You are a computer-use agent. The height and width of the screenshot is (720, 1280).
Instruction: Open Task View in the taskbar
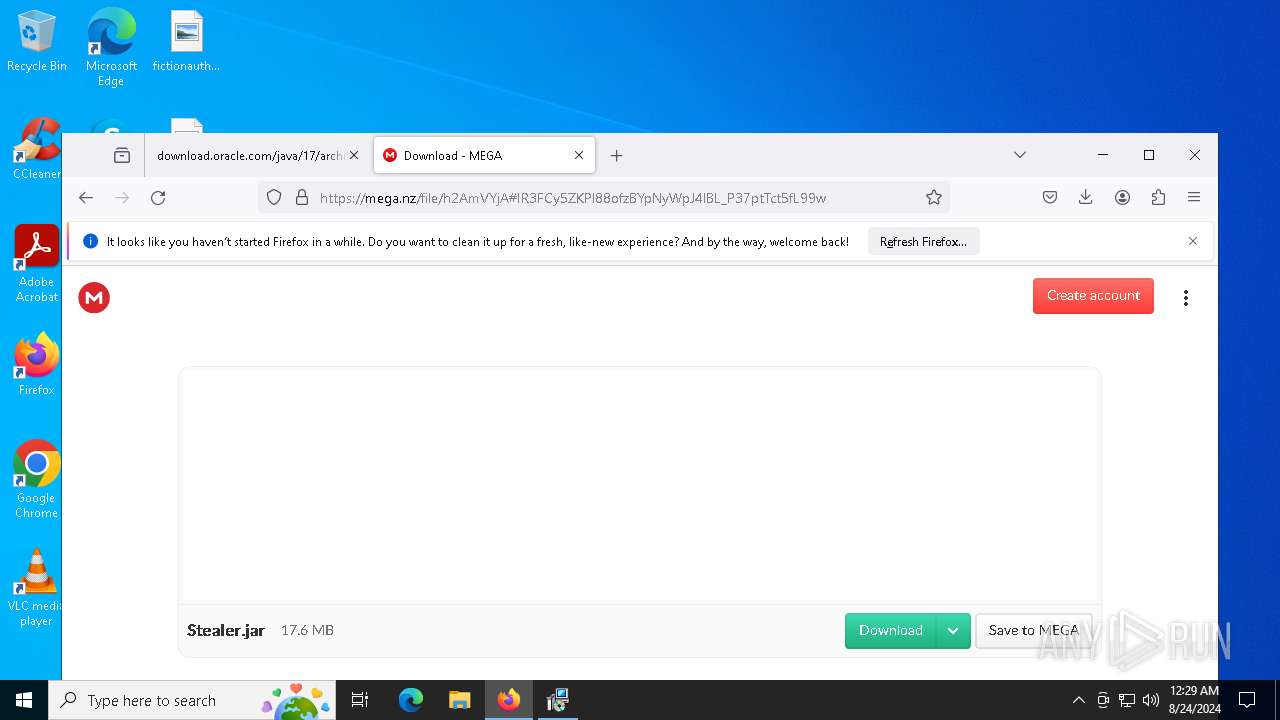pyautogui.click(x=360, y=700)
